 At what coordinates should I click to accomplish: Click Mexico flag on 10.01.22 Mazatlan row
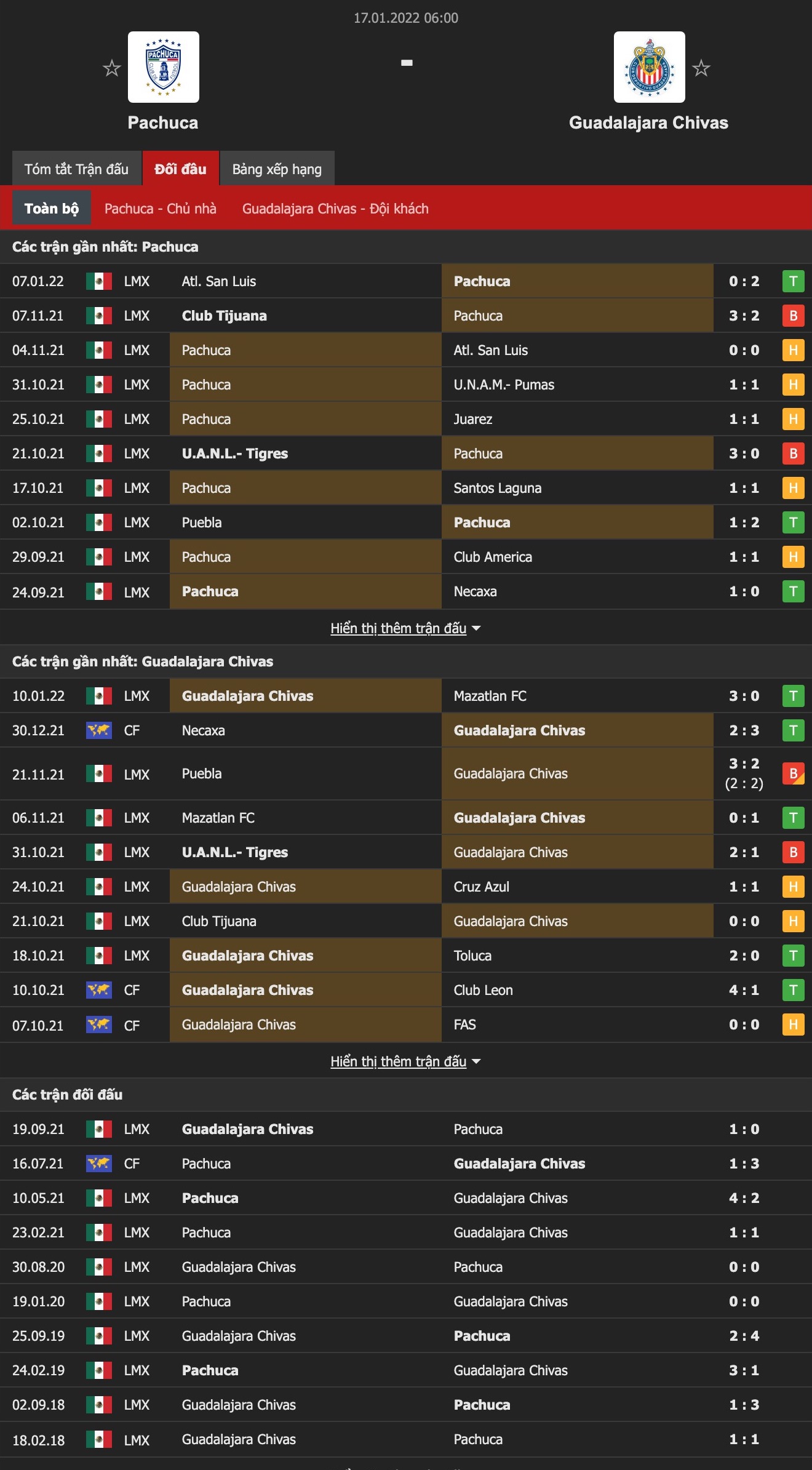click(x=99, y=696)
